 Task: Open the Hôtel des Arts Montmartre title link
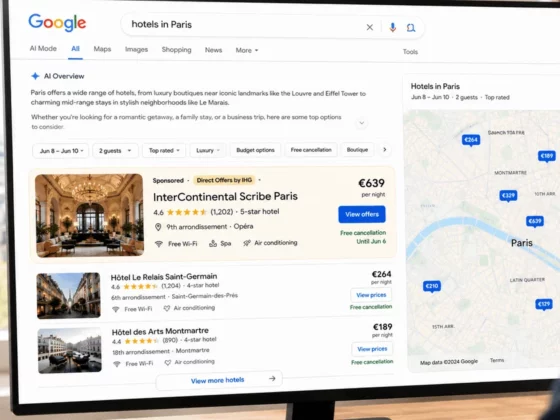click(x=160, y=331)
